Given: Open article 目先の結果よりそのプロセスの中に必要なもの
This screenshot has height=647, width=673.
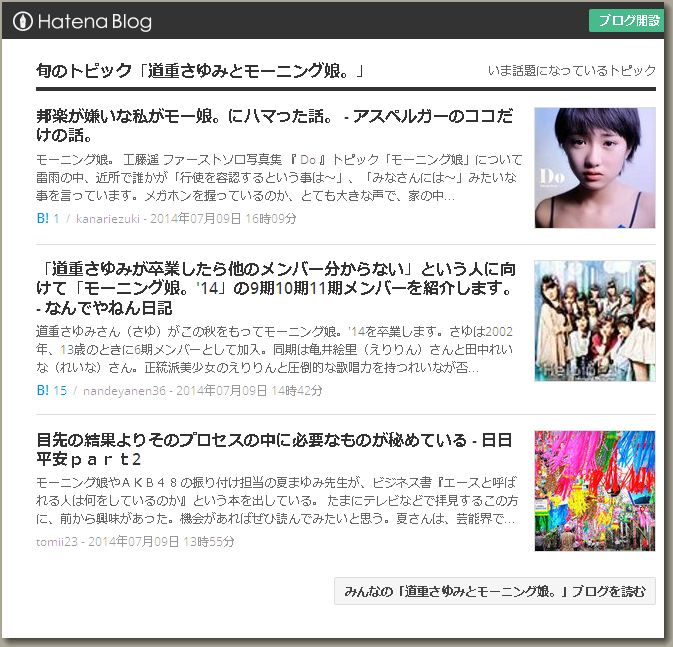Looking at the screenshot, I should 274,450.
